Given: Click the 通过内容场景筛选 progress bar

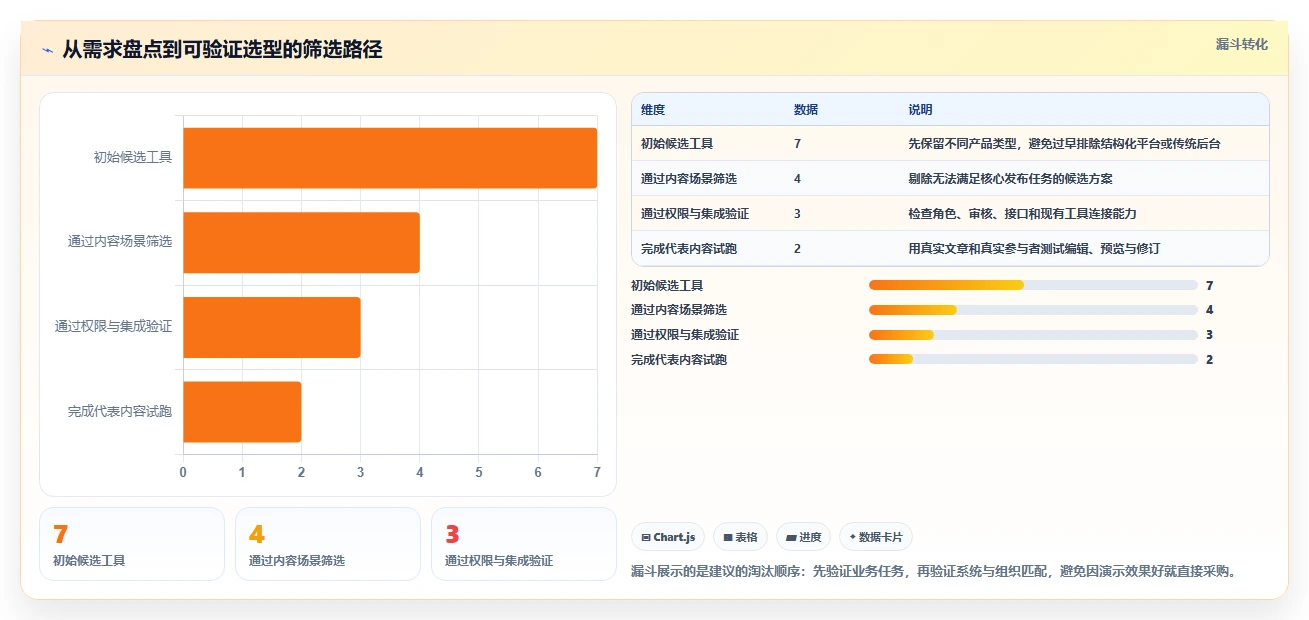Looking at the screenshot, I should [x=1033, y=310].
